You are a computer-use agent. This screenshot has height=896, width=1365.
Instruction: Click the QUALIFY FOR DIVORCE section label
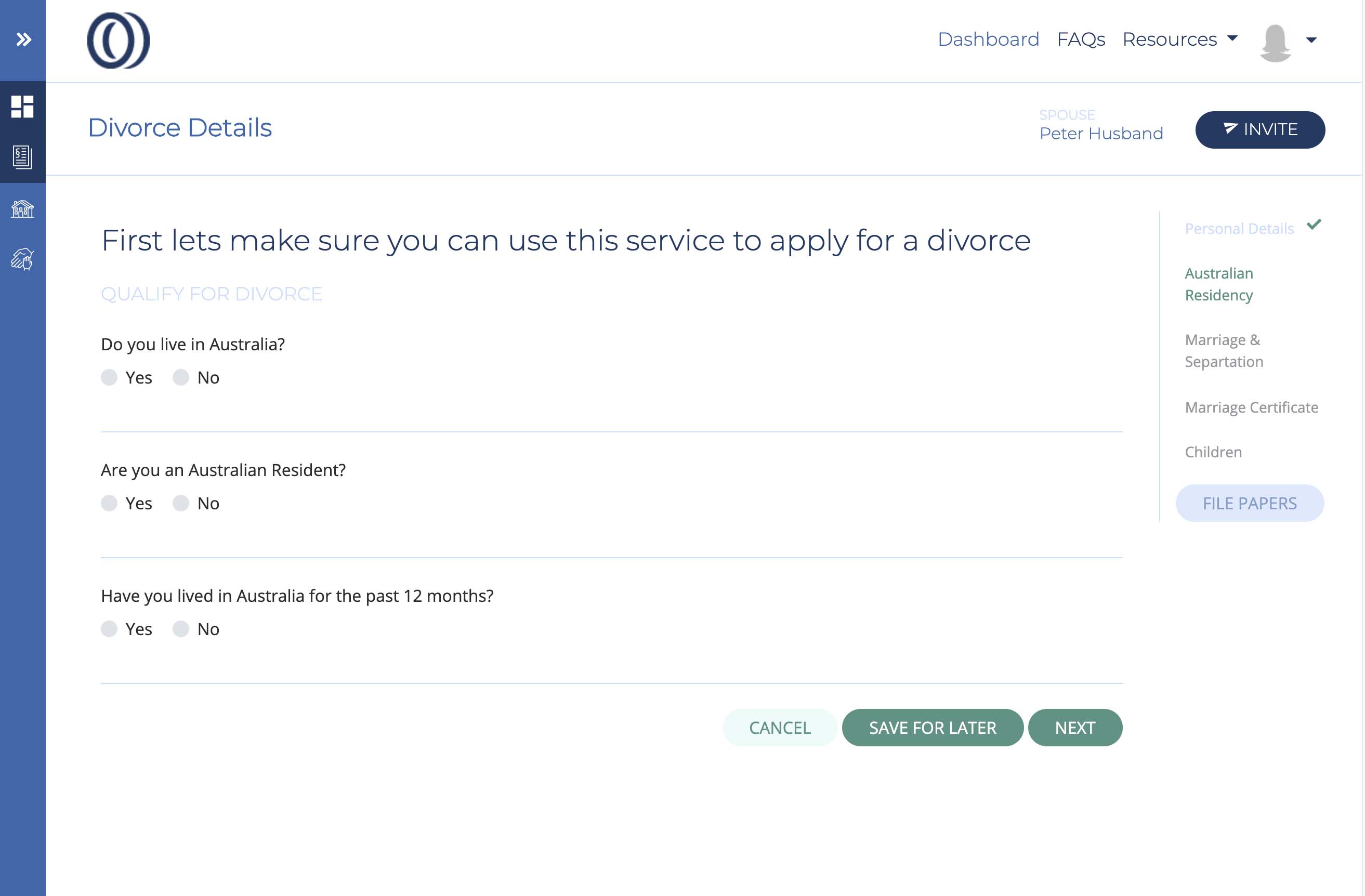[x=211, y=294]
